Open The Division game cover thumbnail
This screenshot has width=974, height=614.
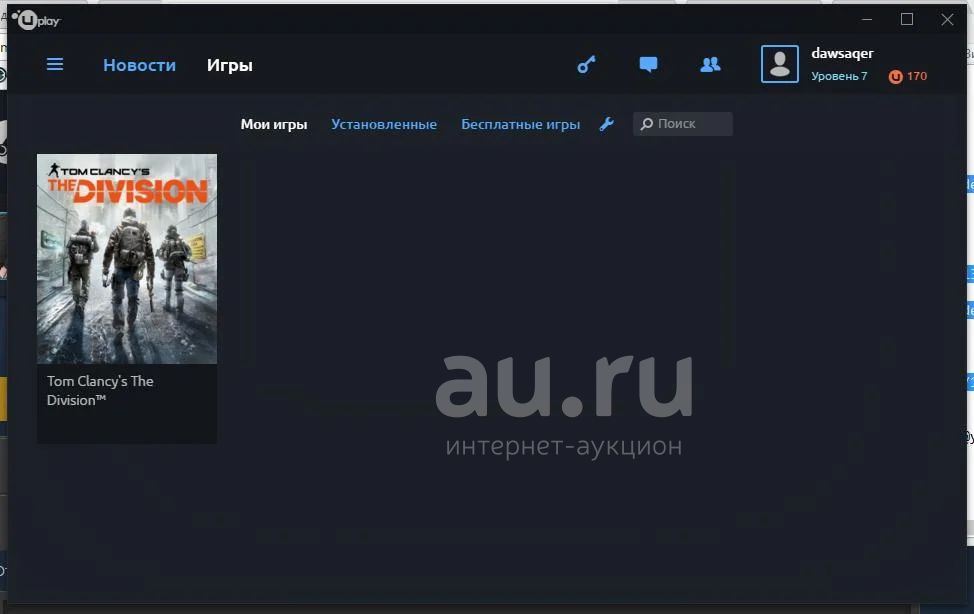pyautogui.click(x=127, y=259)
